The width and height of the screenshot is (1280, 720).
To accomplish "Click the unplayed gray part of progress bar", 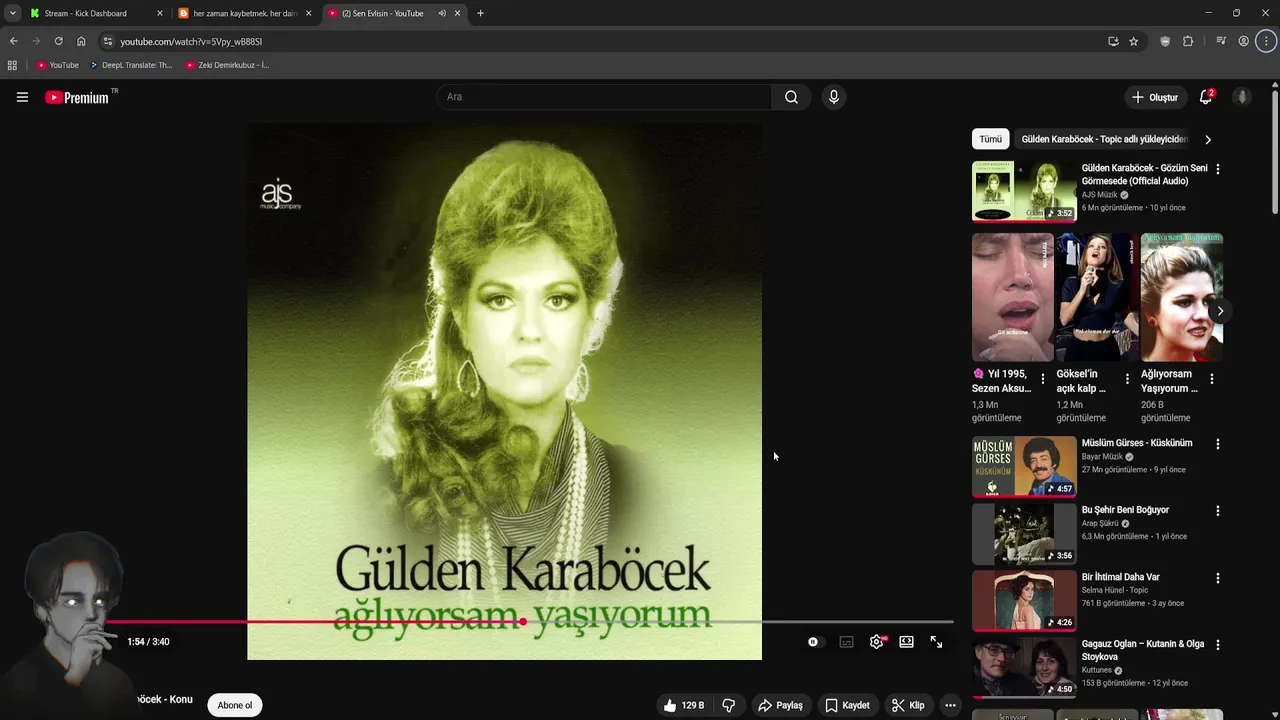I will tap(740, 622).
